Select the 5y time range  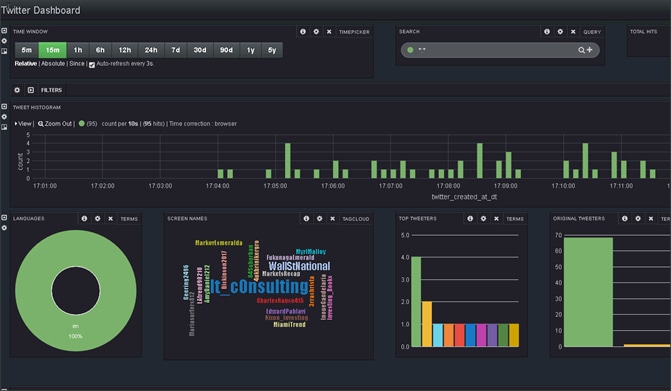[272, 50]
